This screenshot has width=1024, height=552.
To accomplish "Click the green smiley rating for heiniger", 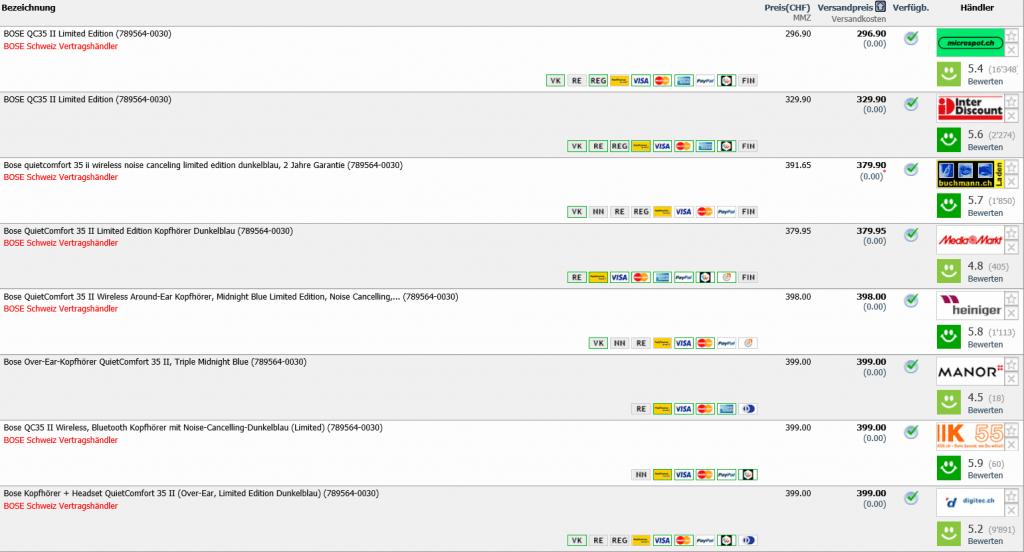I will pyautogui.click(x=947, y=336).
